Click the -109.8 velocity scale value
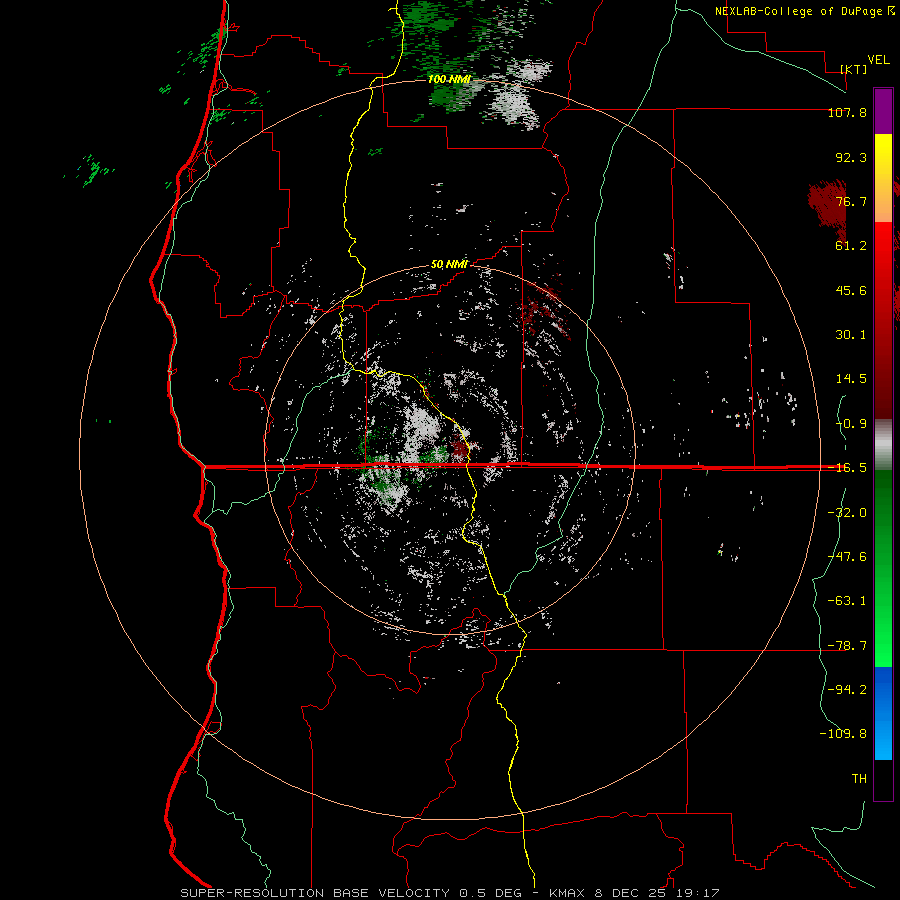The height and width of the screenshot is (900, 900). pos(843,734)
